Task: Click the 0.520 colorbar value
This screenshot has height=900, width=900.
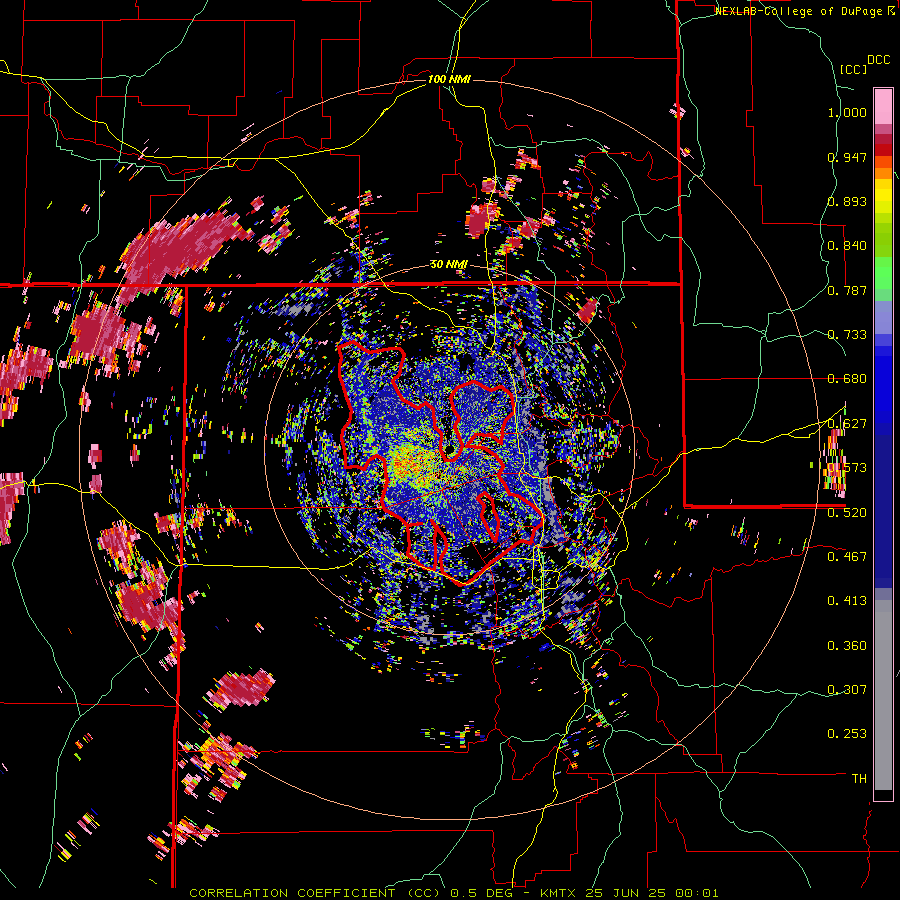Action: click(847, 512)
